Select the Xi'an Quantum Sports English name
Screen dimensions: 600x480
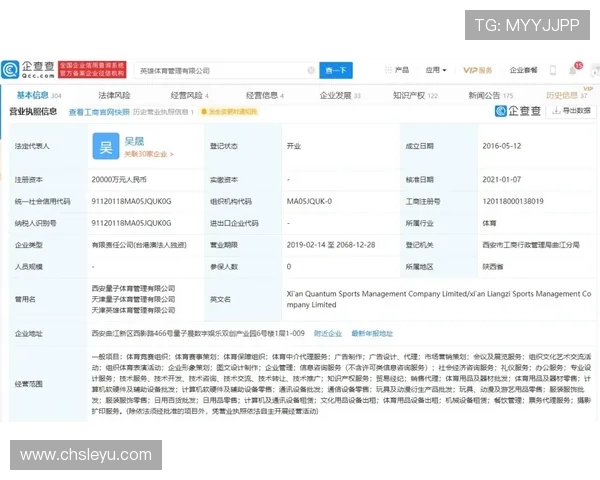439,299
